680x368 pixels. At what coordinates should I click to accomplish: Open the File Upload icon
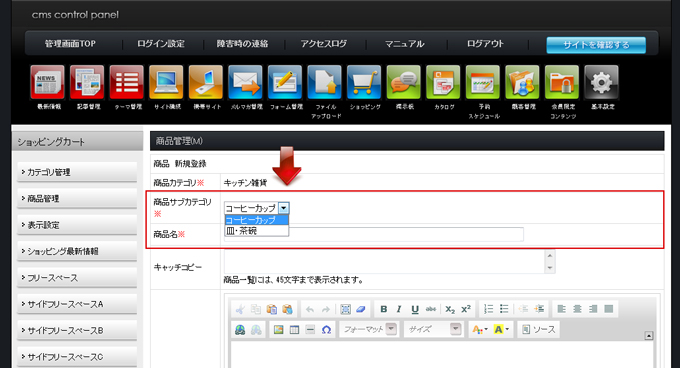tap(325, 82)
